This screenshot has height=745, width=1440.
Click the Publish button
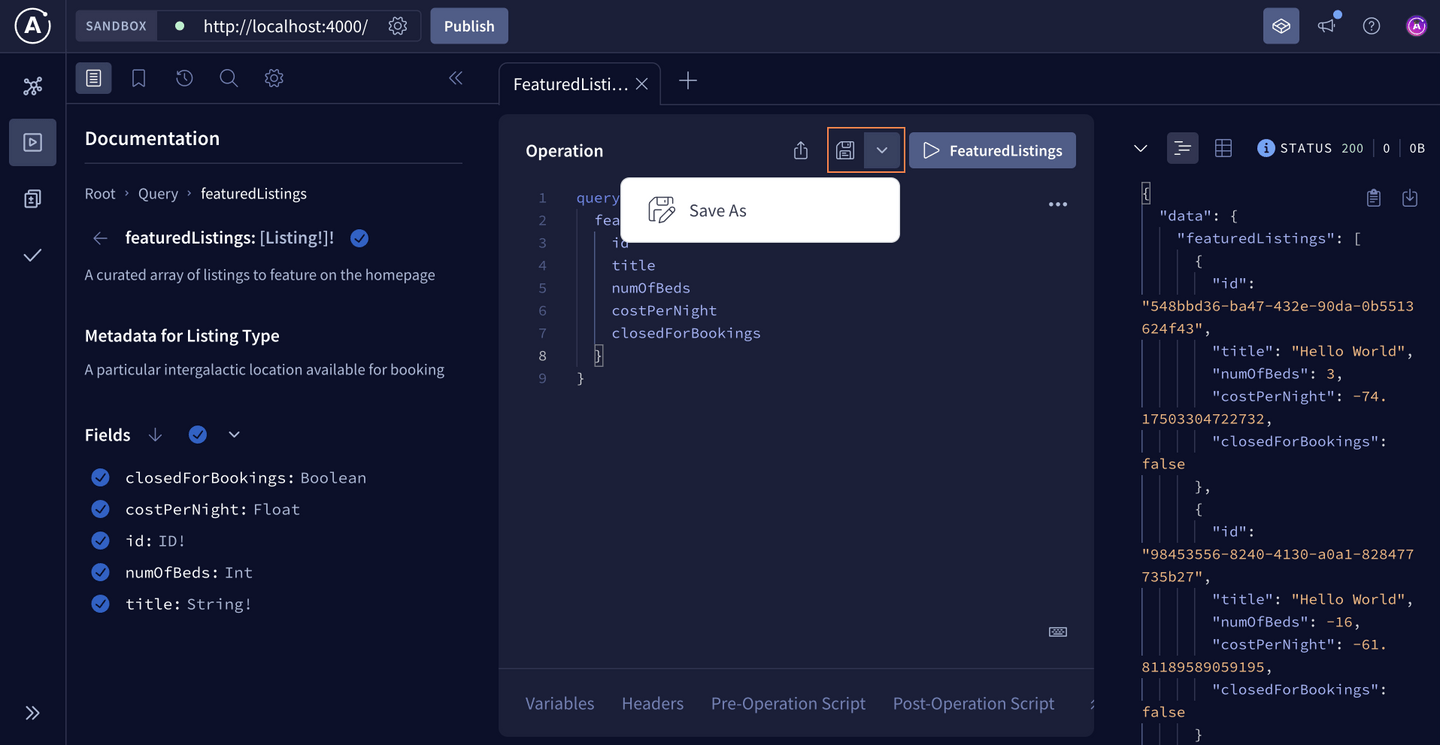pyautogui.click(x=469, y=25)
